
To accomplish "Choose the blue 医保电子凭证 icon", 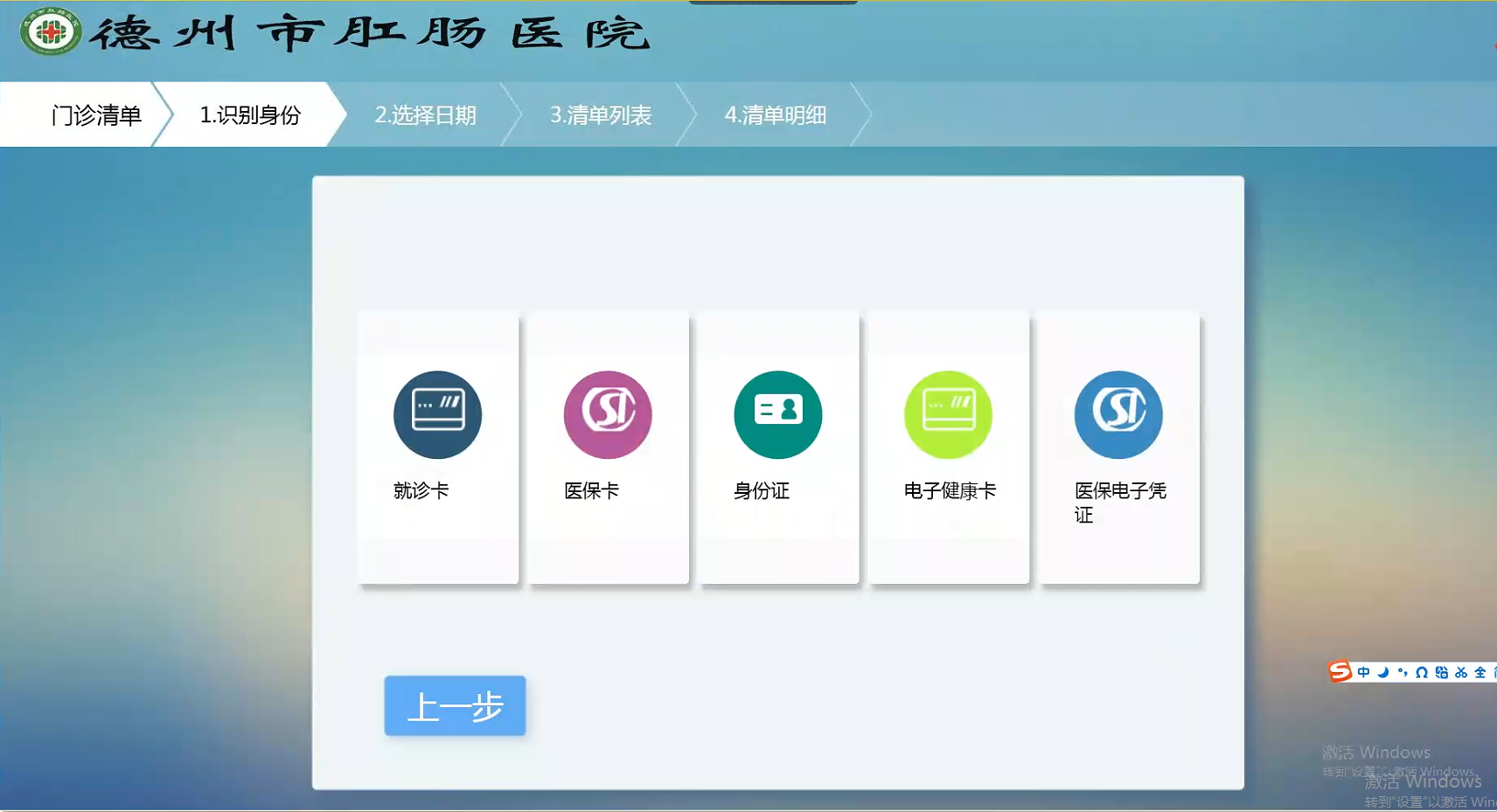I will [x=1118, y=414].
